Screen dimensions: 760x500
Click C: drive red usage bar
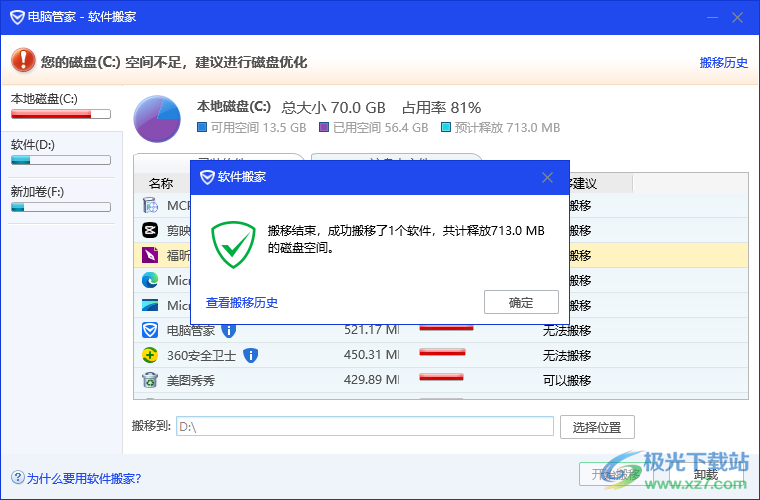[x=61, y=114]
